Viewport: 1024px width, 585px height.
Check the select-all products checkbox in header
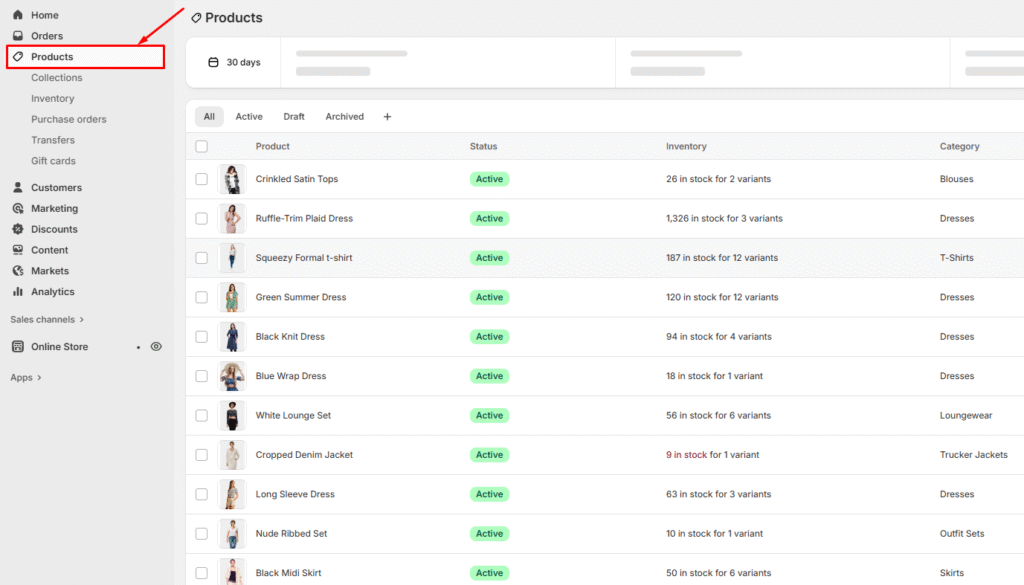(x=202, y=146)
